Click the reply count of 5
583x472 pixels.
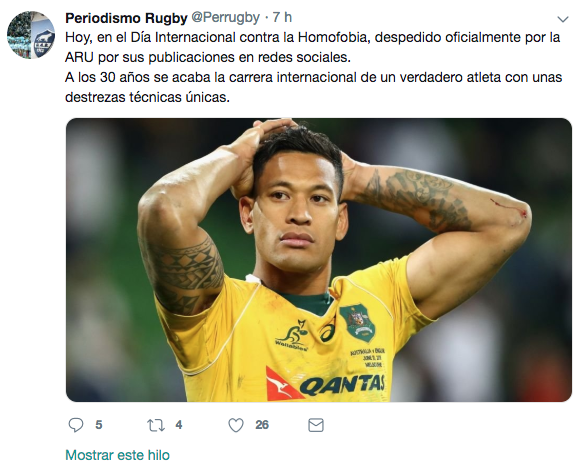point(99,425)
